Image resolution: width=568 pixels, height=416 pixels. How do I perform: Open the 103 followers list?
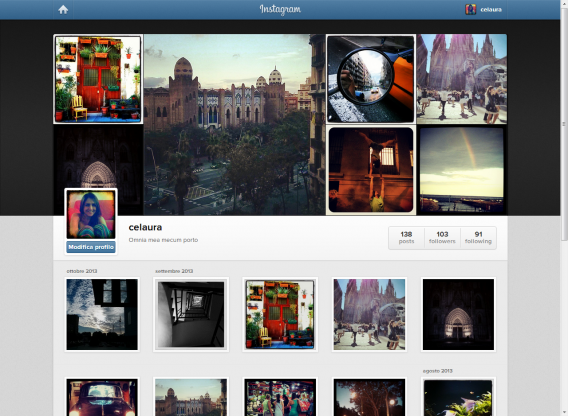tap(442, 238)
